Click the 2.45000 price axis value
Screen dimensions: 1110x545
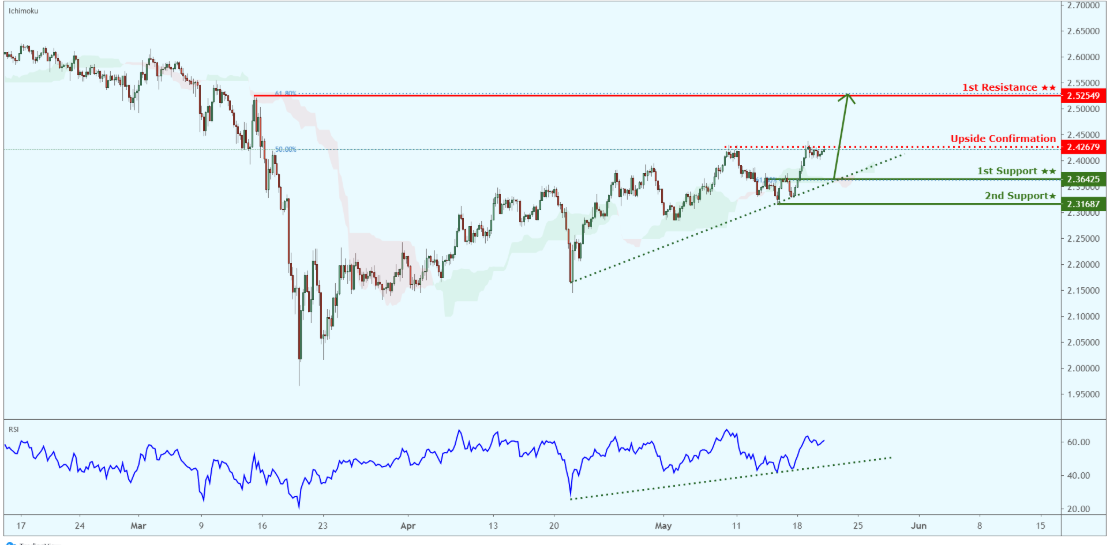pyautogui.click(x=1085, y=134)
